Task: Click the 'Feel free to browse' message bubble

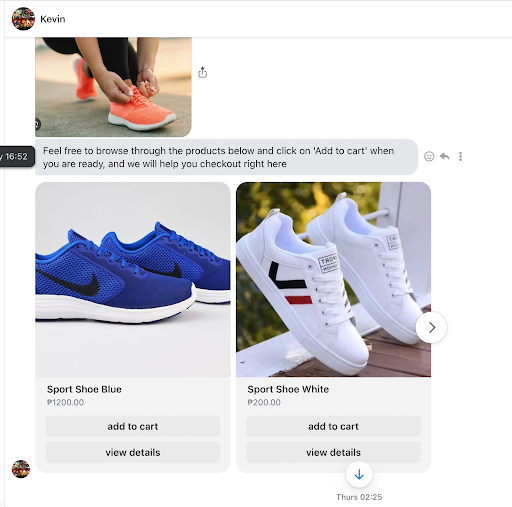Action: point(226,157)
